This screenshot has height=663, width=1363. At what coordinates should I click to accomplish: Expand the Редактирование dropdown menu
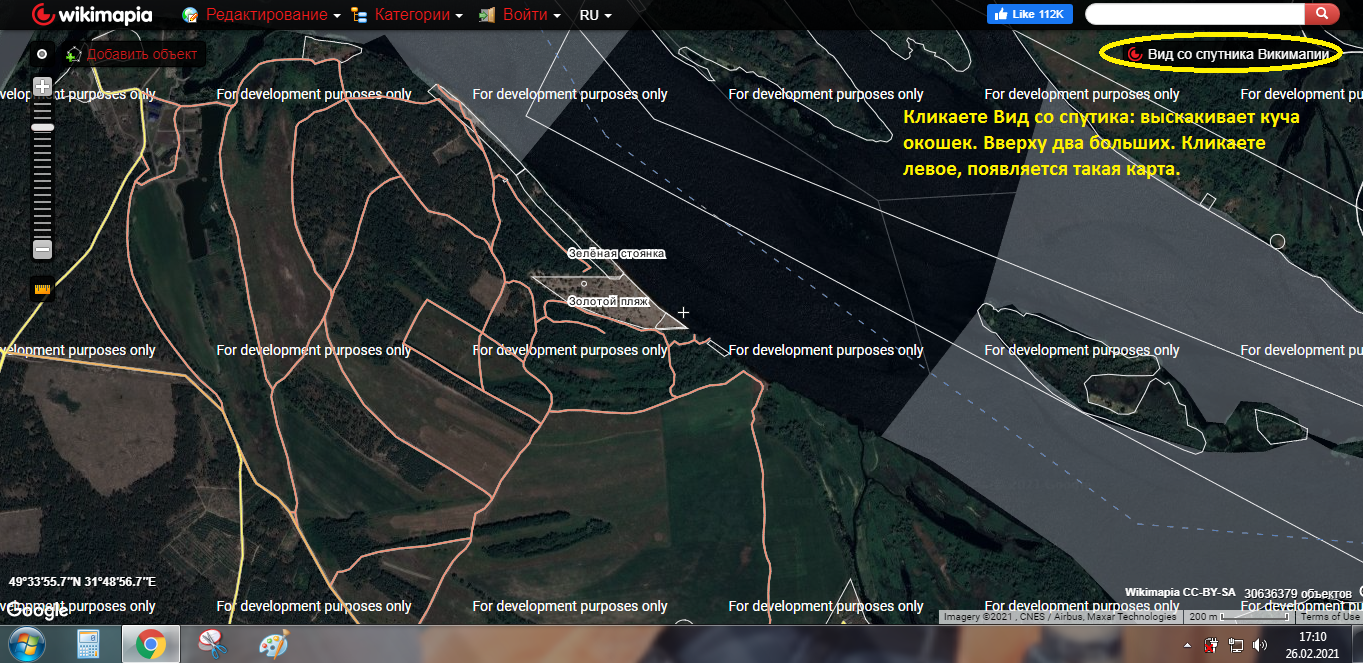pyautogui.click(x=262, y=15)
